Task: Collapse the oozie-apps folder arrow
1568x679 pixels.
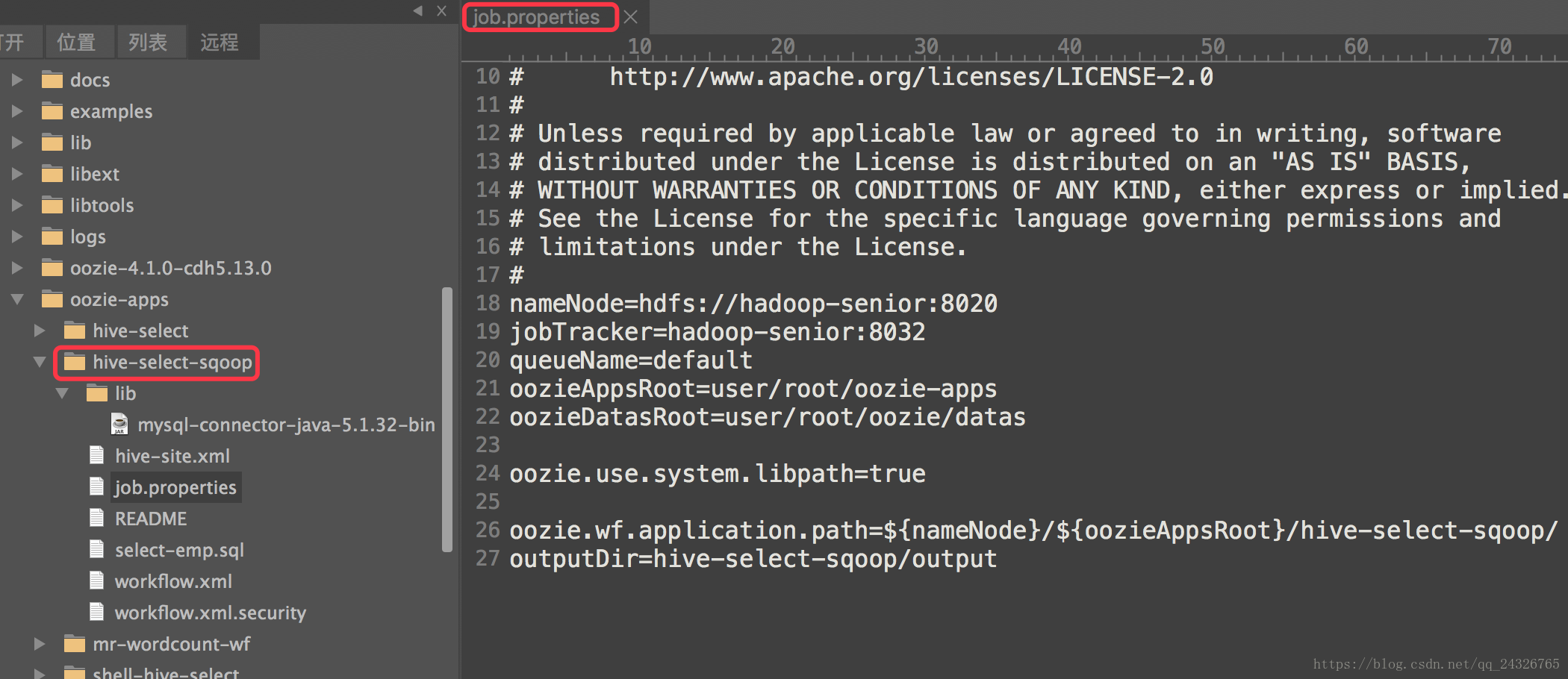Action: pos(17,299)
